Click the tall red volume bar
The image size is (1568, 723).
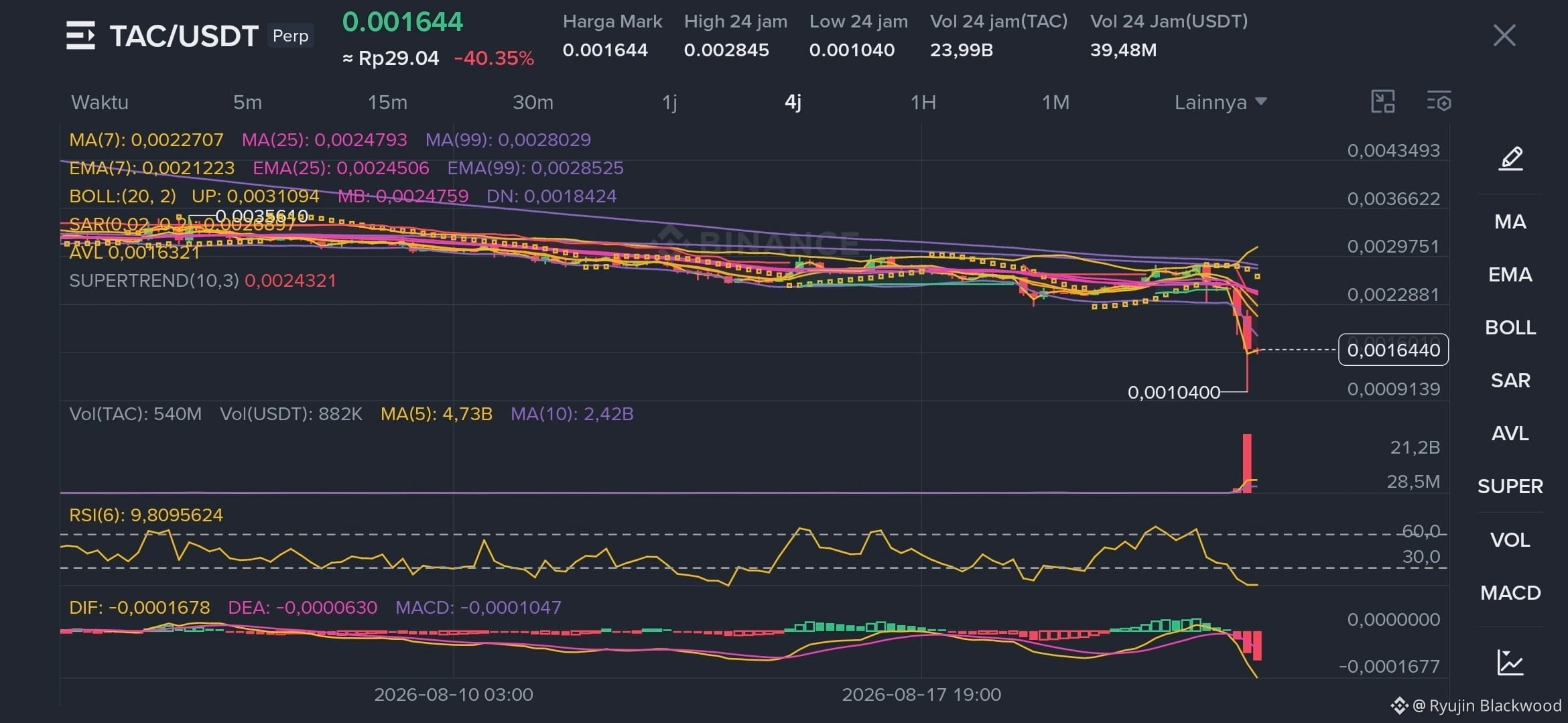[1247, 463]
